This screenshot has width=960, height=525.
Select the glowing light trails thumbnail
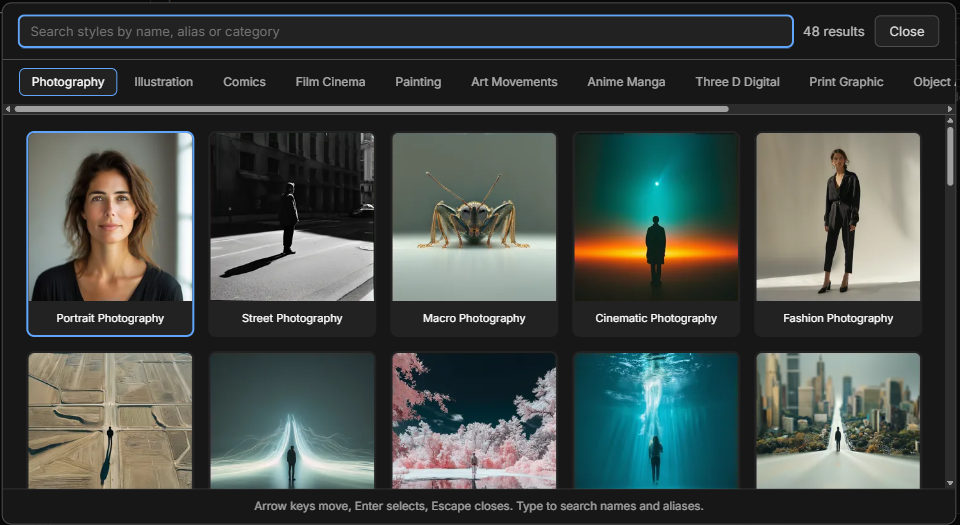tap(292, 420)
